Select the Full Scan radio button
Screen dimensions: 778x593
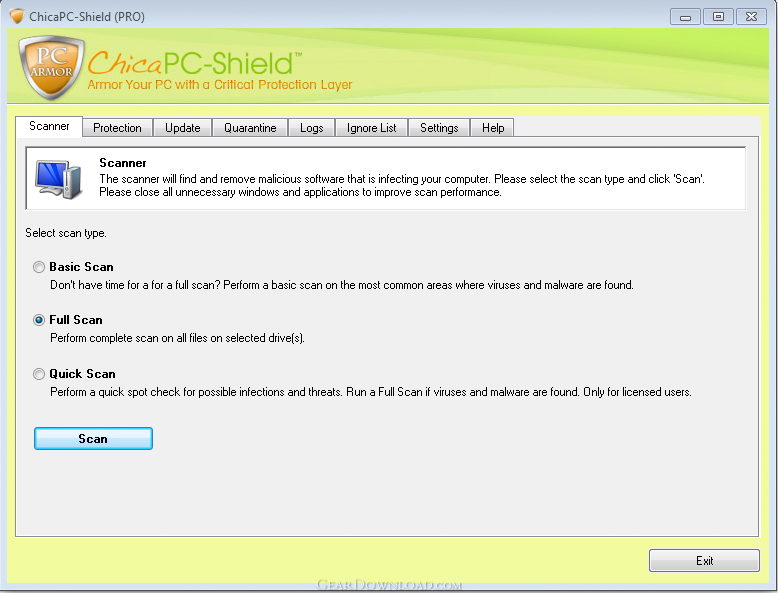[39, 320]
